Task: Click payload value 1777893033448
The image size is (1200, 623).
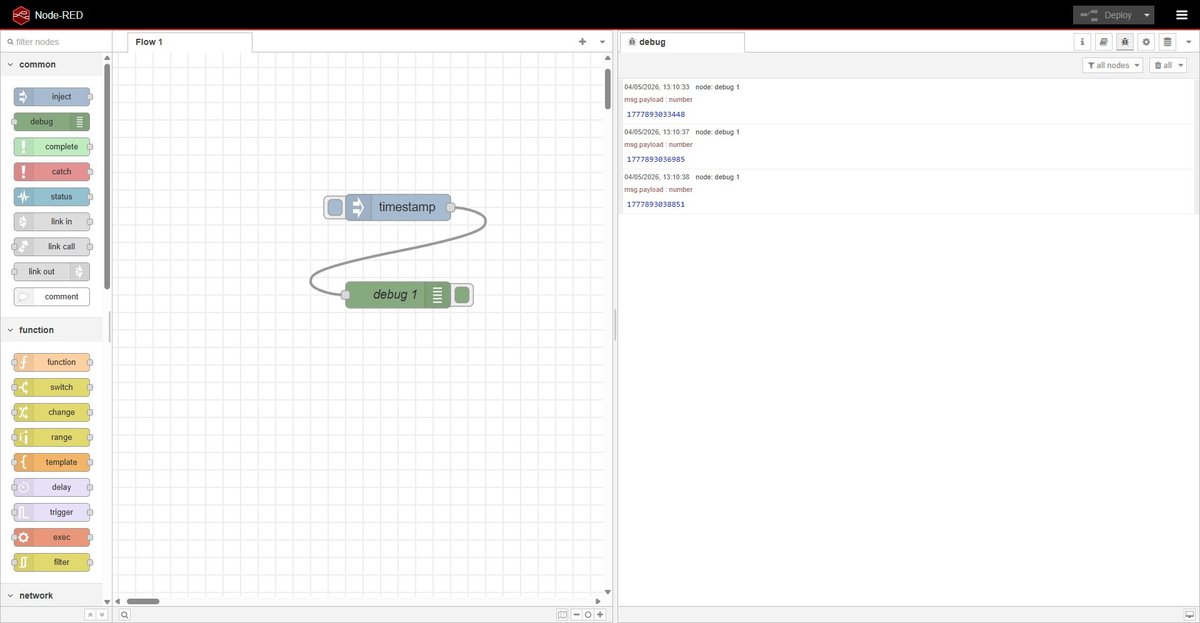Action: pos(656,114)
